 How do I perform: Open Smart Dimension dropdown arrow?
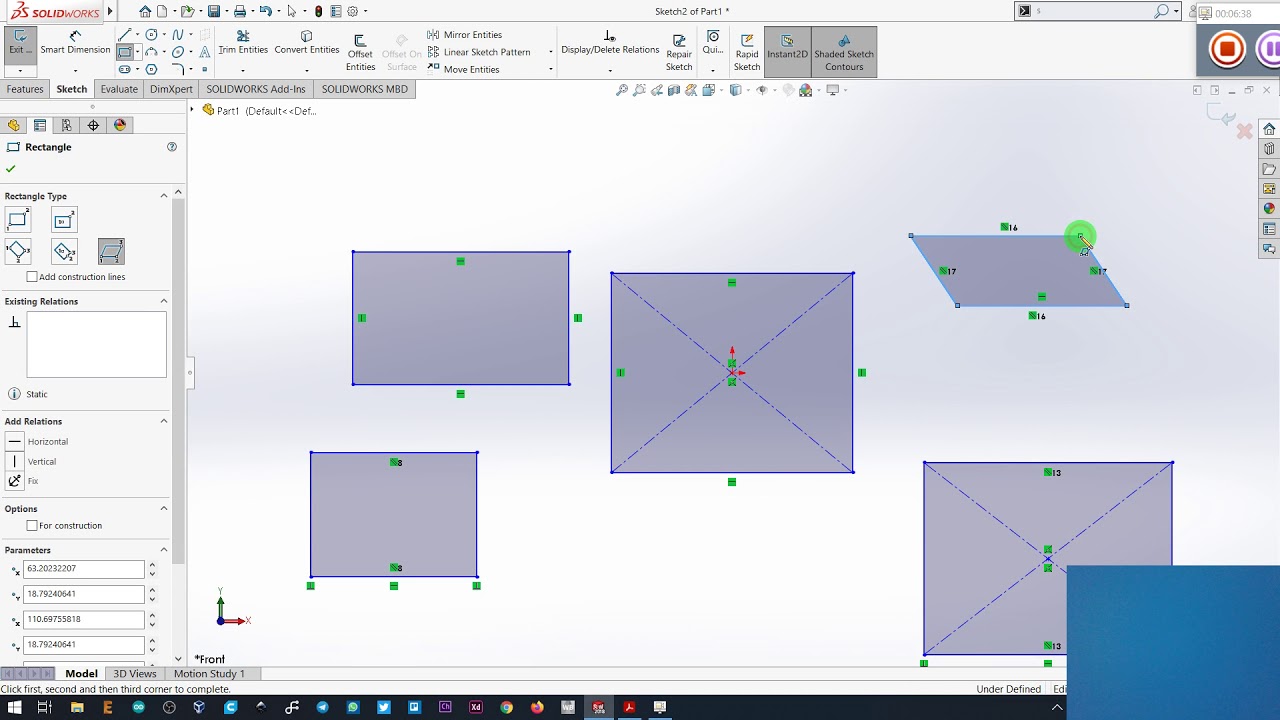[x=75, y=70]
